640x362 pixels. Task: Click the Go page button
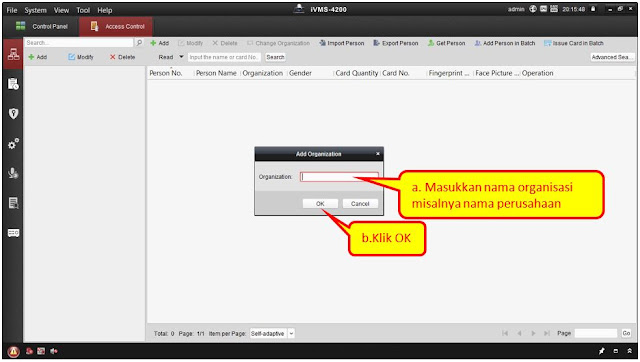tap(627, 333)
